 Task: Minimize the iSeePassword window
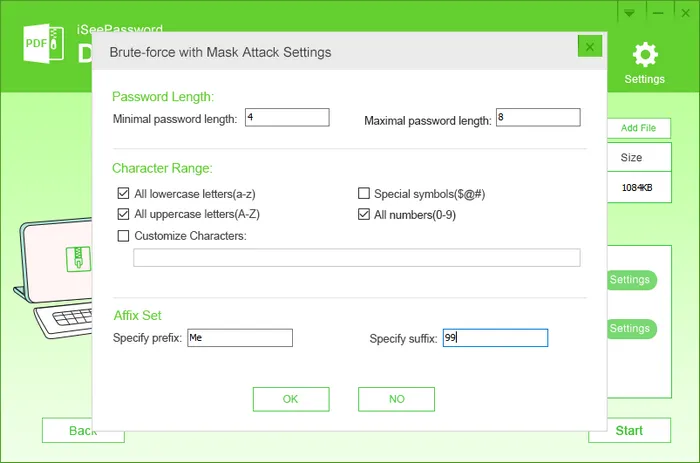click(x=658, y=13)
